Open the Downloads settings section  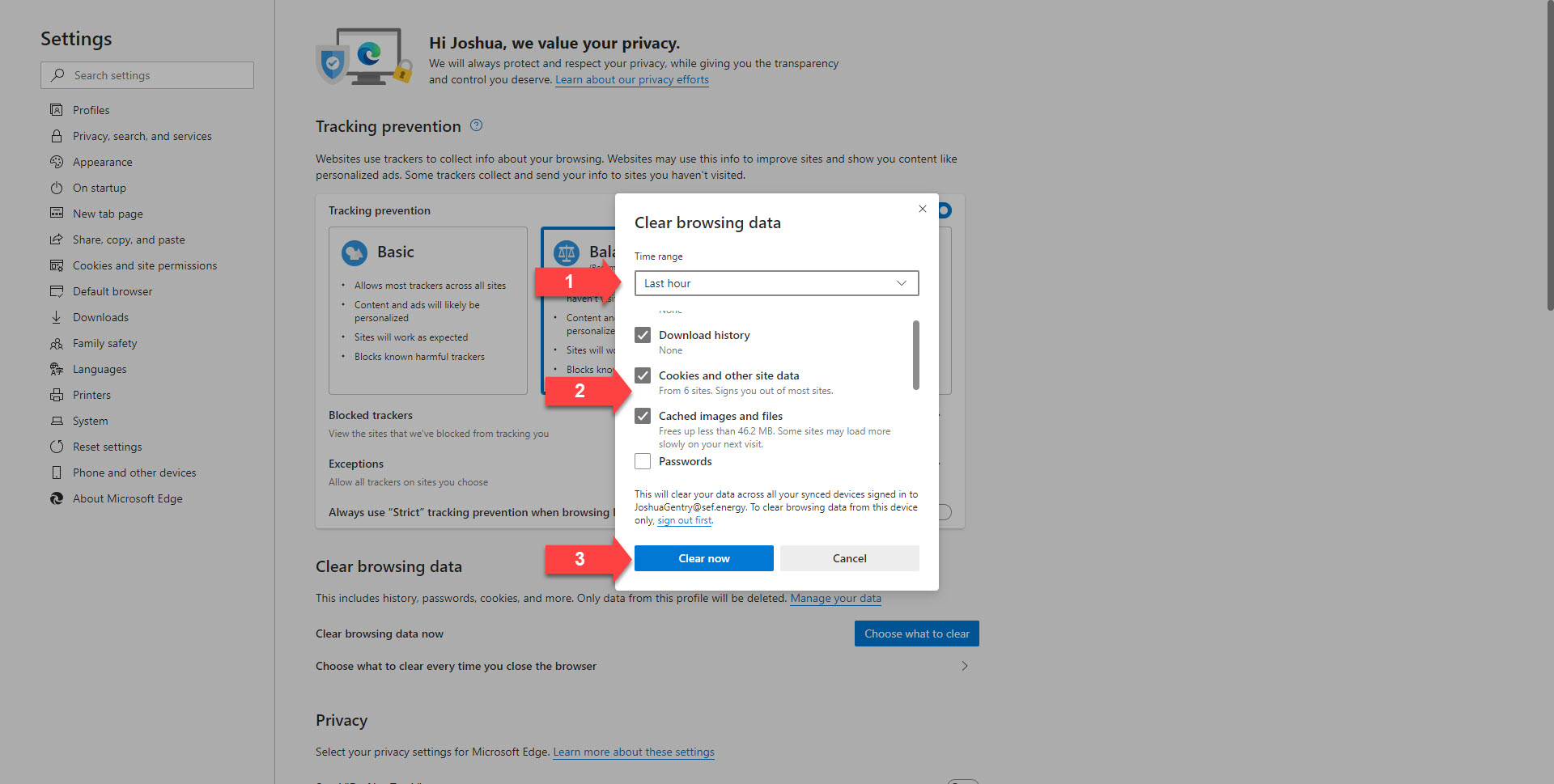click(x=100, y=317)
